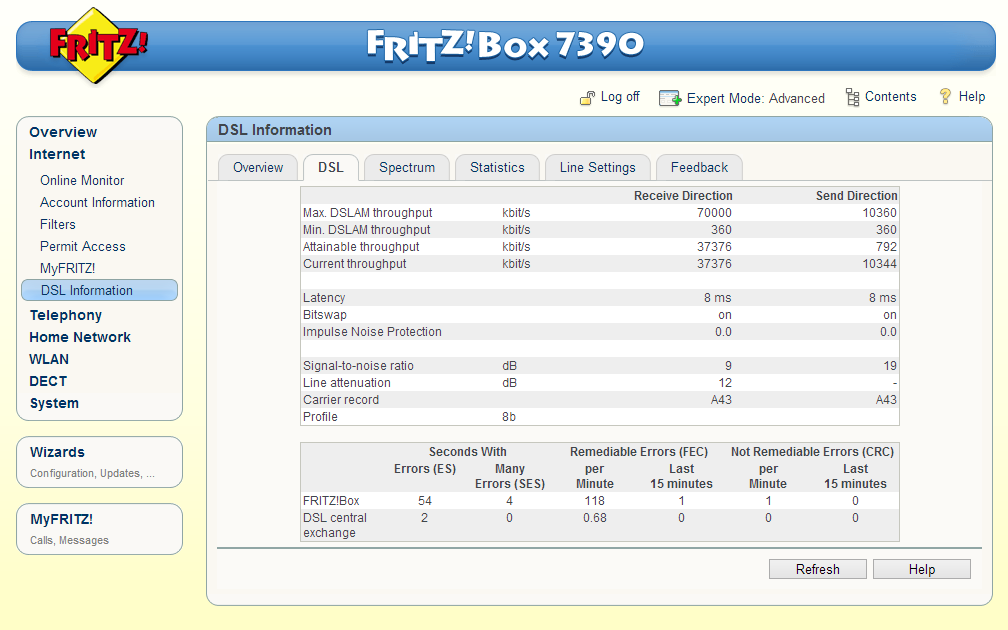Open the System menu
Viewport: 1008px width, 630px height.
[54, 403]
